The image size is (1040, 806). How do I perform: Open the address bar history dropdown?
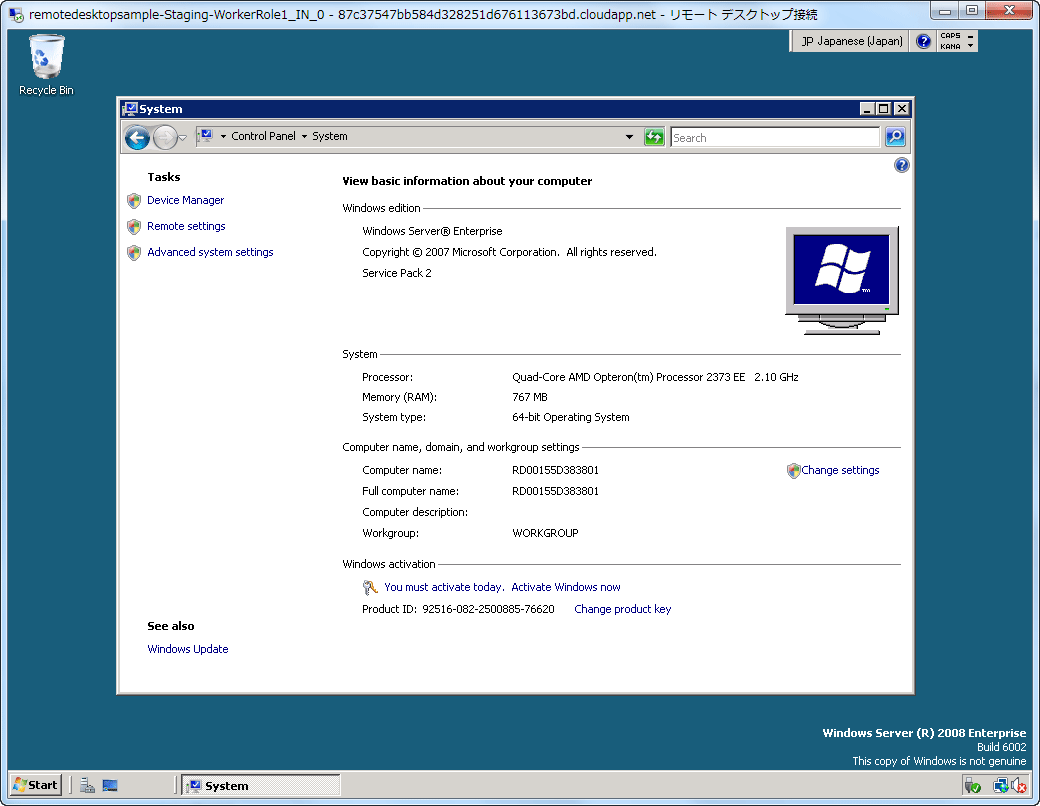[x=629, y=137]
